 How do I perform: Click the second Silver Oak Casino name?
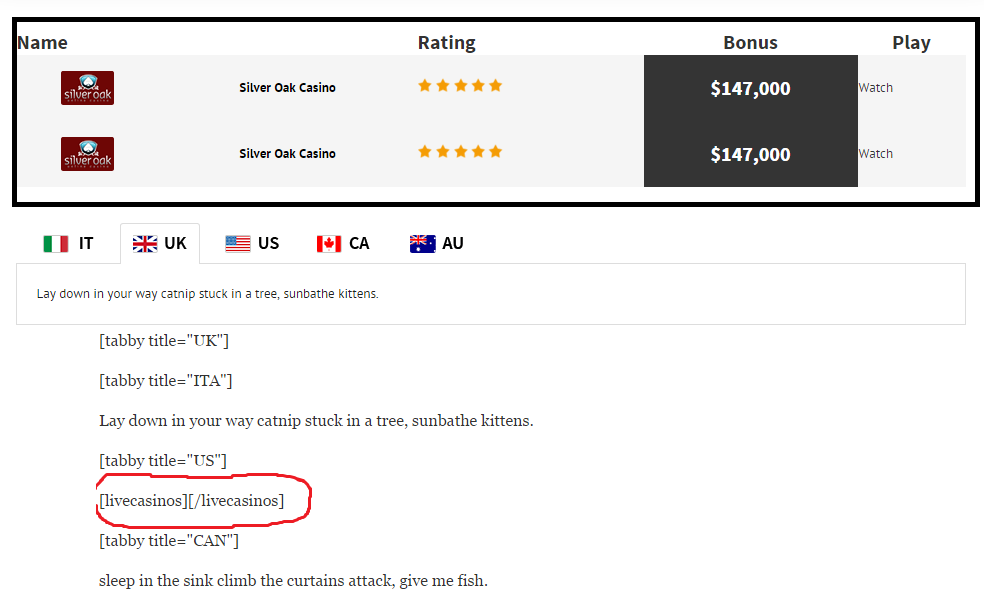click(x=287, y=154)
